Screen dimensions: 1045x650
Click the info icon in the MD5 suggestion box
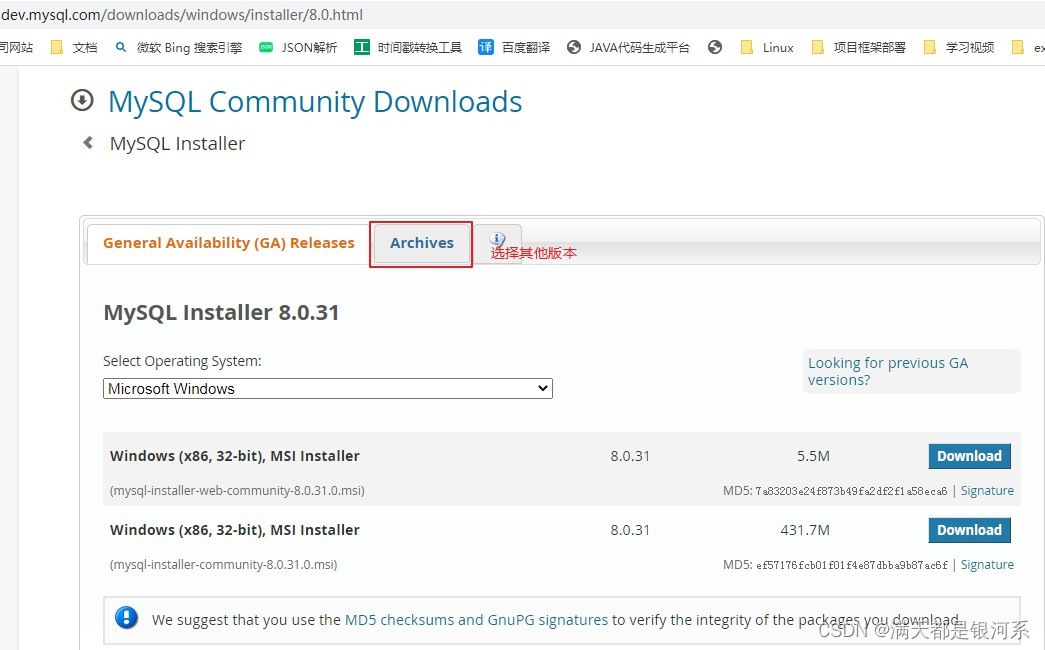click(x=126, y=617)
